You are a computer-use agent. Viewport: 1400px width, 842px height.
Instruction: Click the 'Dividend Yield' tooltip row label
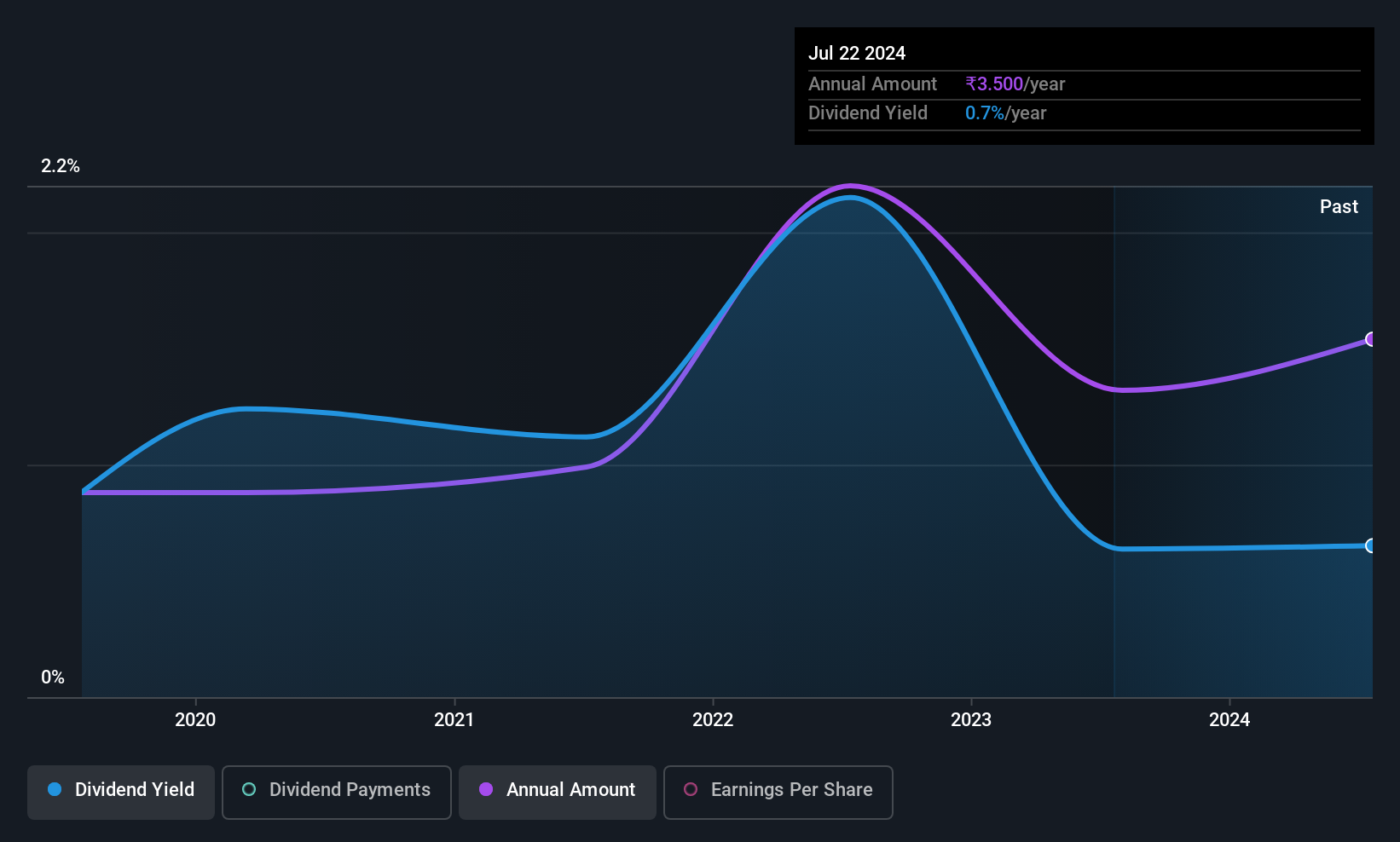click(868, 113)
